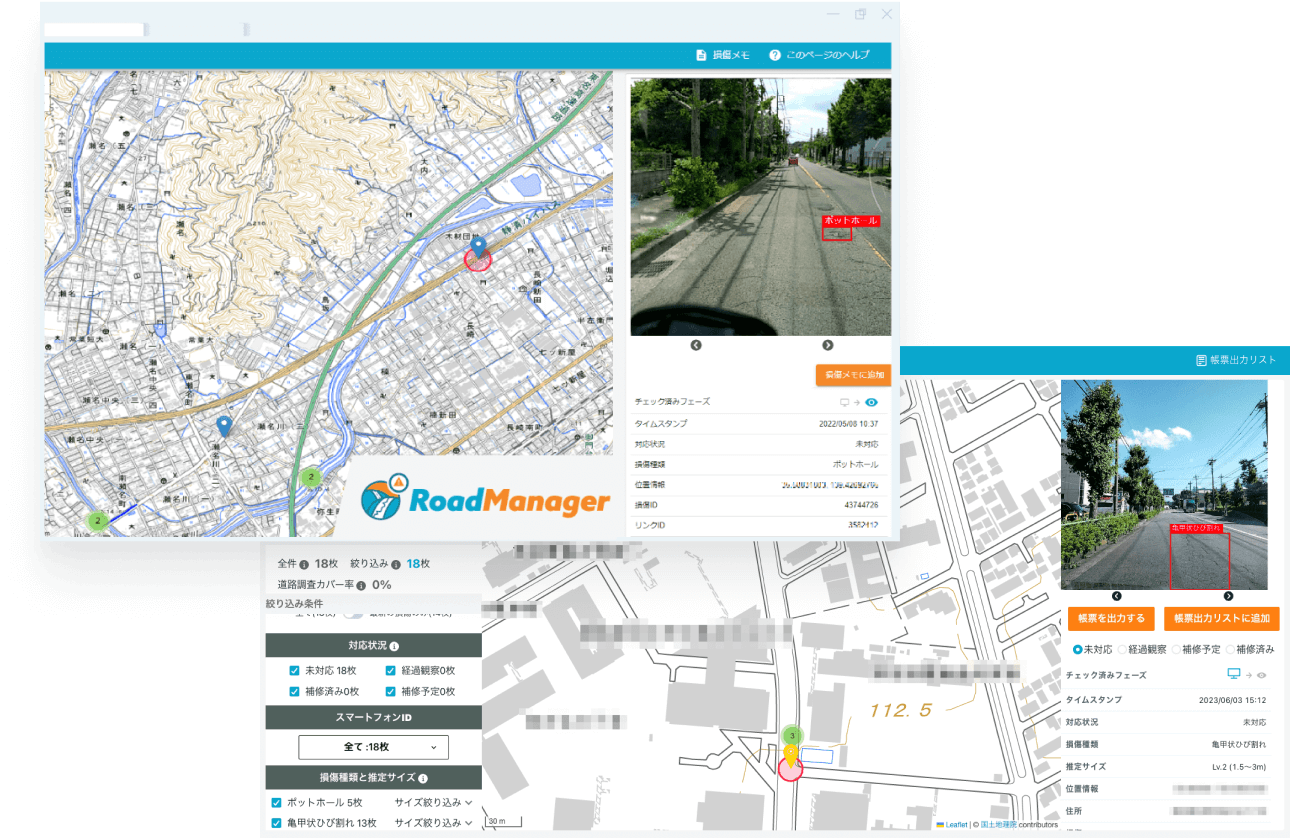This screenshot has width=1290, height=838.
Task: Click 損傷メモに追加 orange button
Action: [x=853, y=374]
